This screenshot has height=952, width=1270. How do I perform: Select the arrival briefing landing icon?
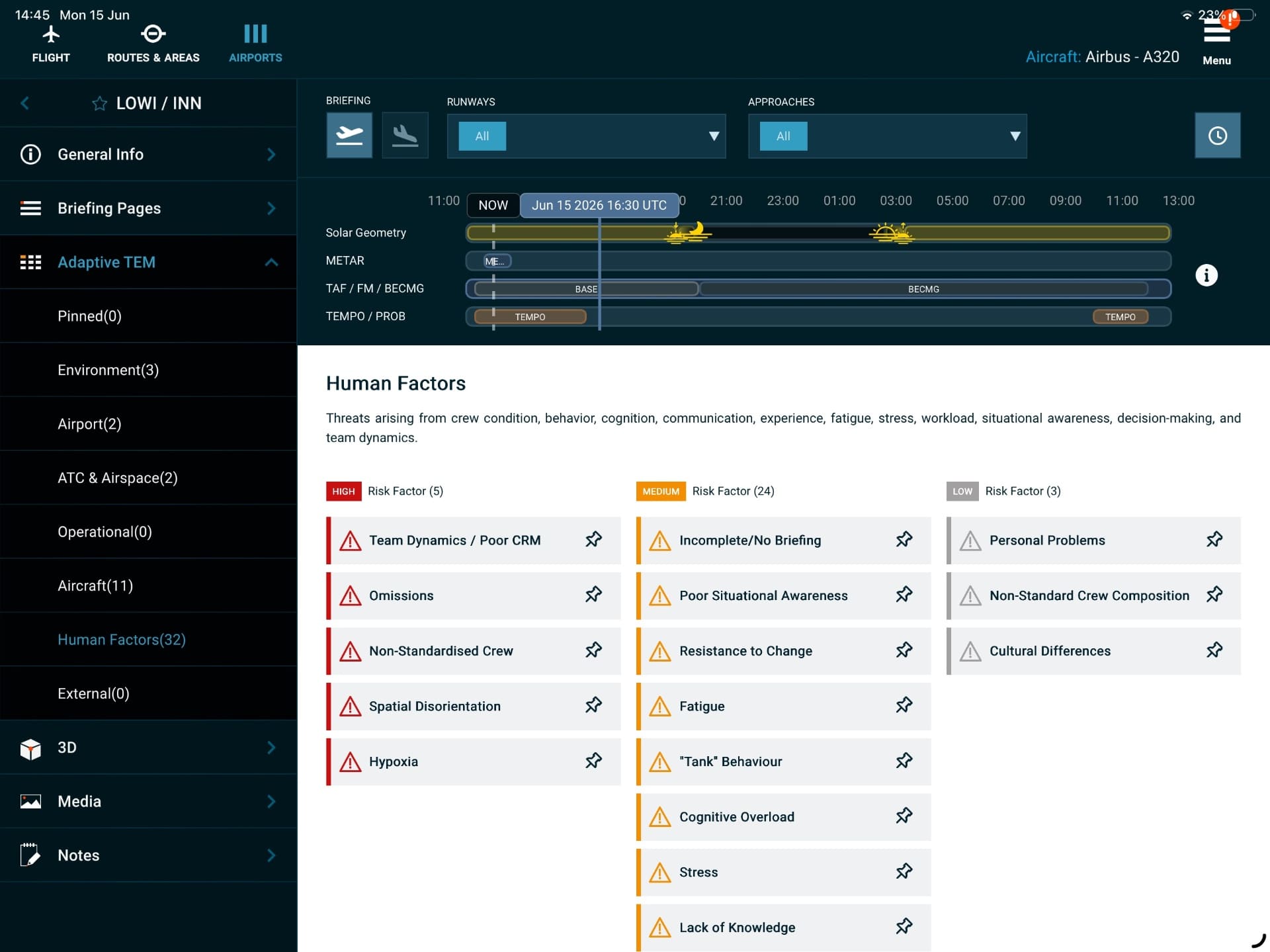(x=405, y=136)
